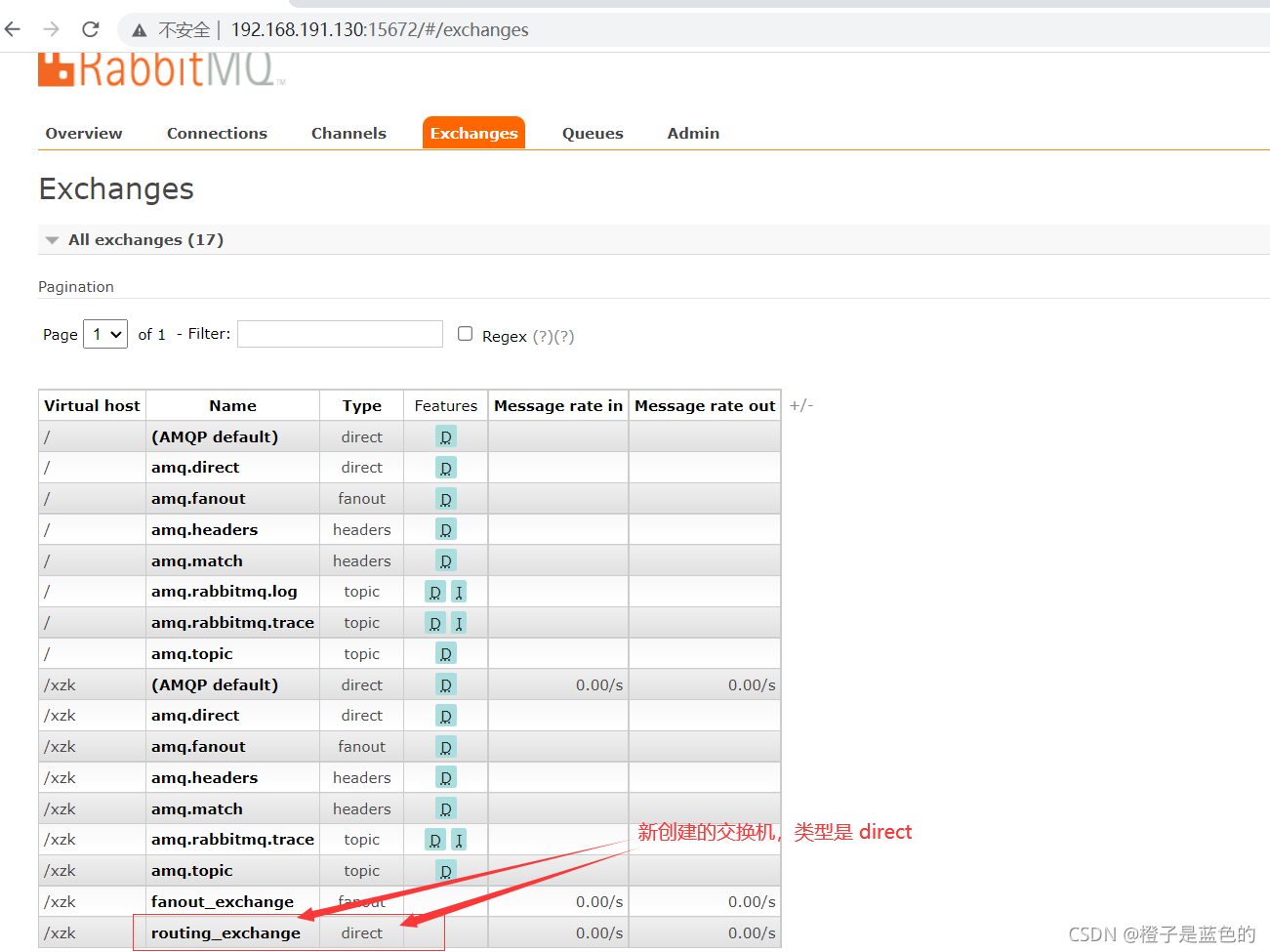Open the routing_exchange exchange
The width and height of the screenshot is (1270, 952).
[x=225, y=933]
